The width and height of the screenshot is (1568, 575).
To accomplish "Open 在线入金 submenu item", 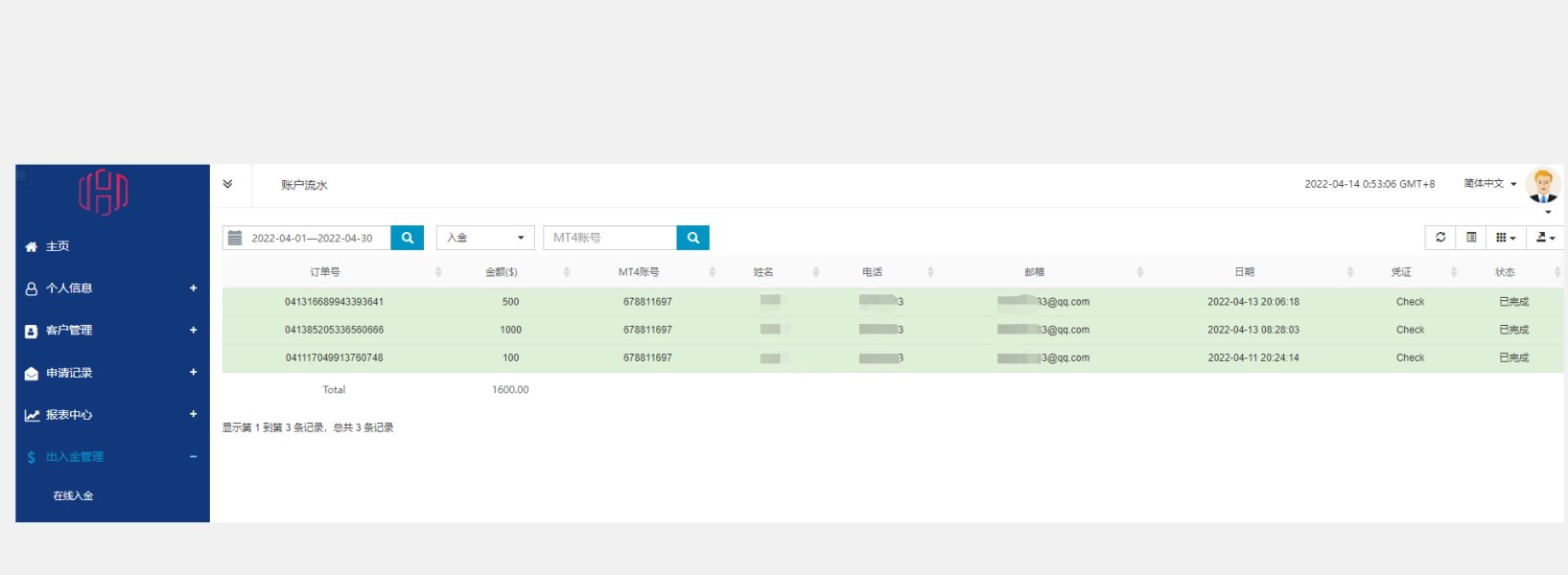I will pos(73,496).
